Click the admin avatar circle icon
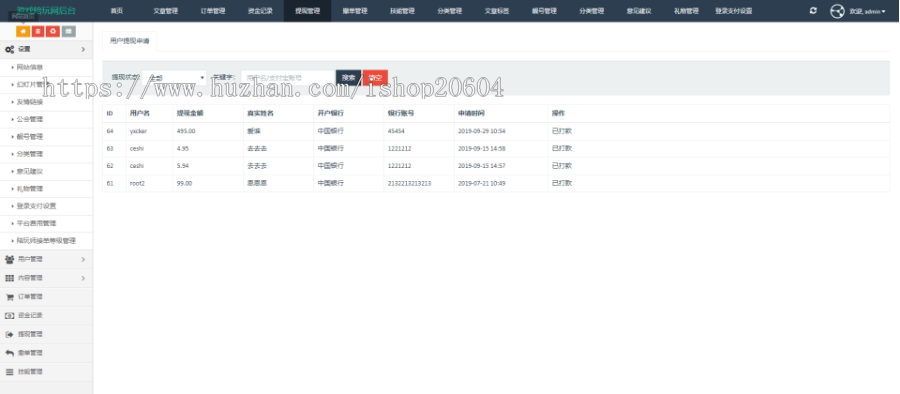 [x=837, y=11]
